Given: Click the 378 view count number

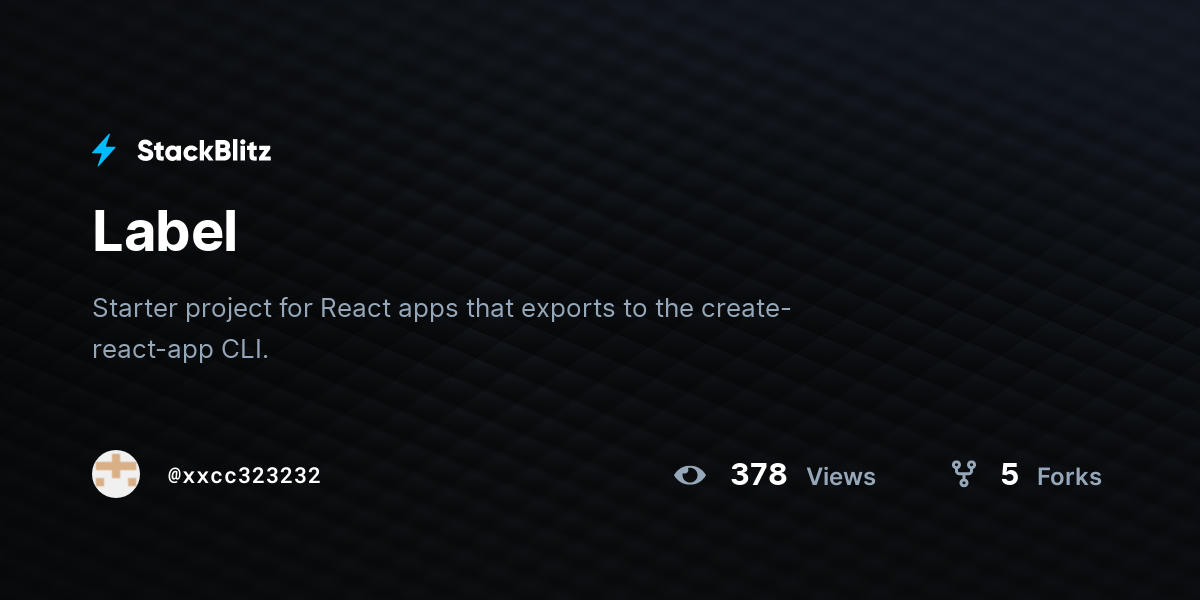Looking at the screenshot, I should (x=759, y=475).
